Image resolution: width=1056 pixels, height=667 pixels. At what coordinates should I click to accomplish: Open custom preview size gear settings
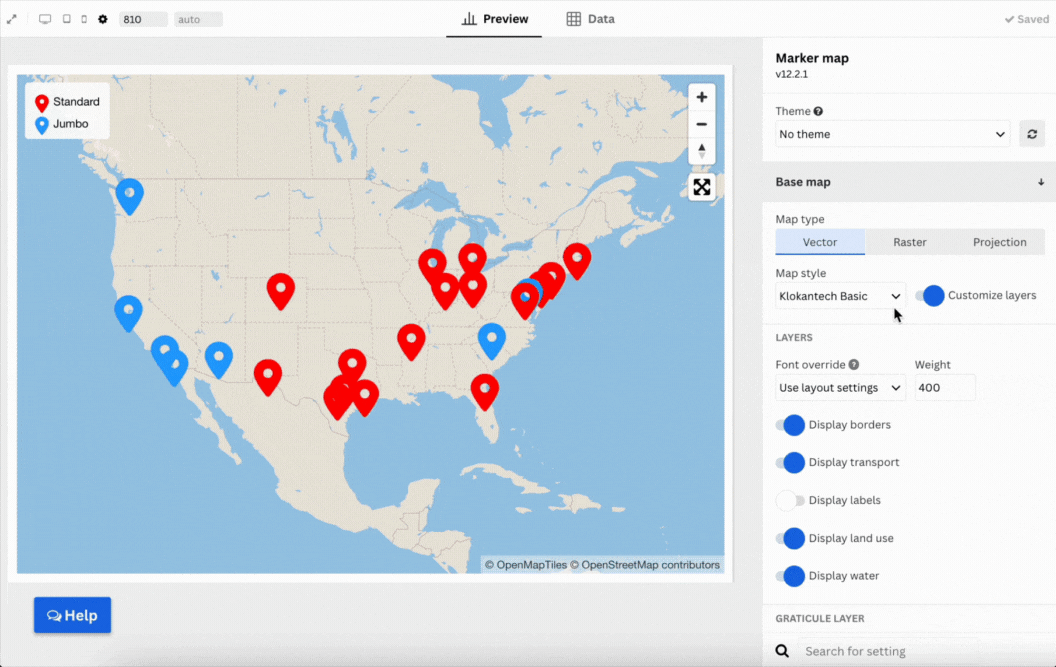(x=102, y=19)
